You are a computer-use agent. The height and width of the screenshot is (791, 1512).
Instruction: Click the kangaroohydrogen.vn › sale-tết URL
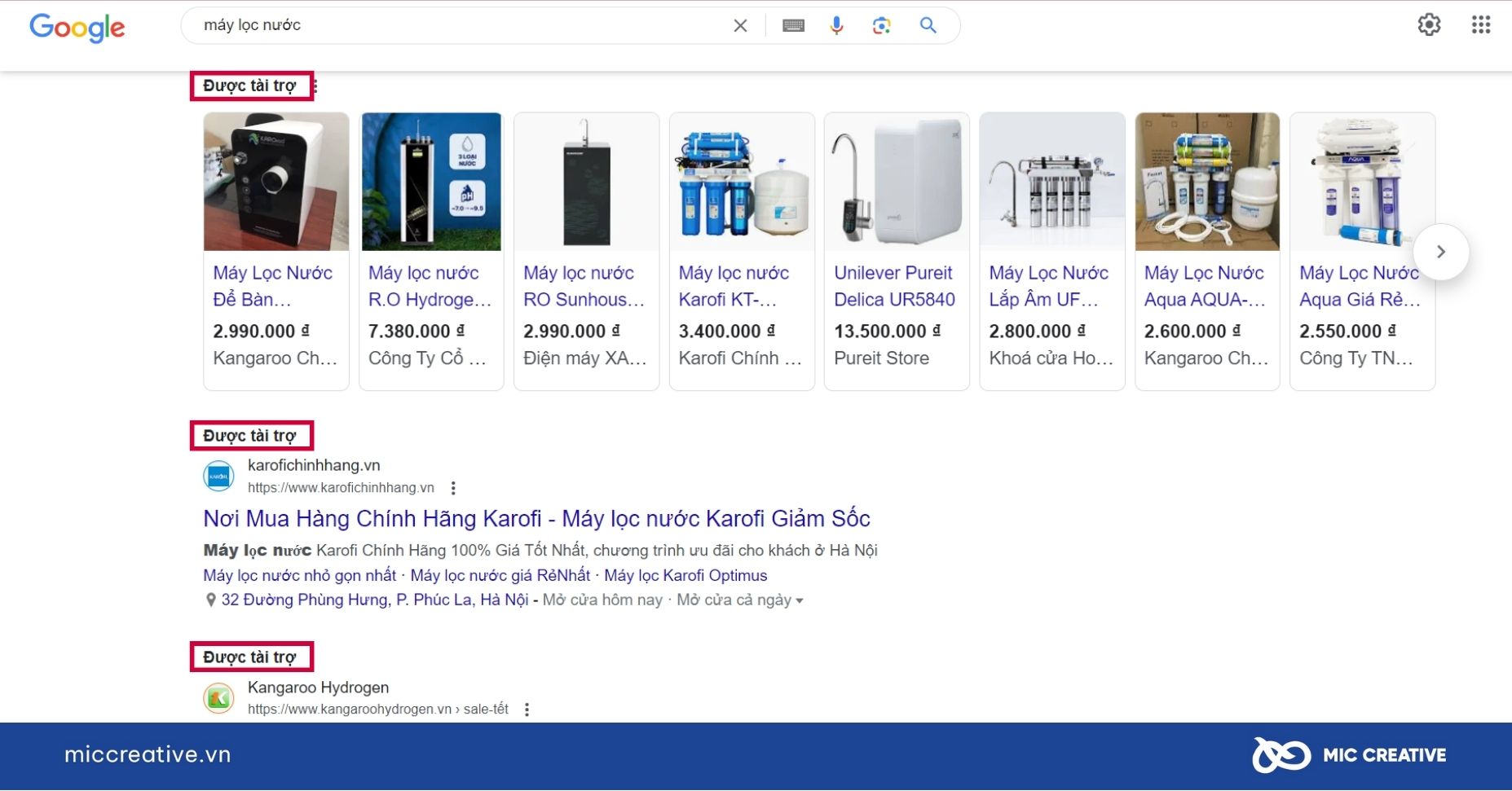pyautogui.click(x=378, y=710)
